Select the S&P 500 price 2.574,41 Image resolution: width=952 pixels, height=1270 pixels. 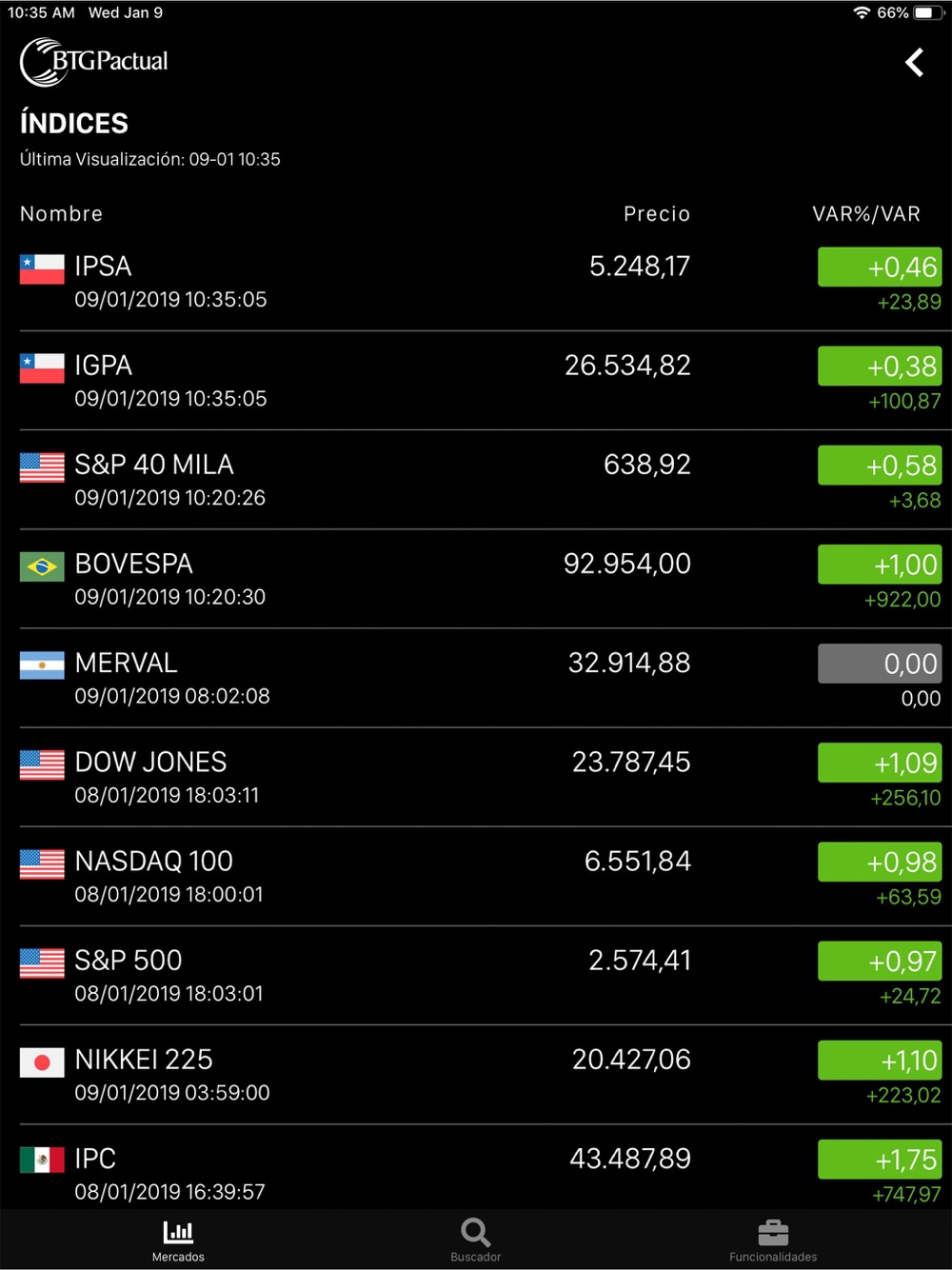pyautogui.click(x=639, y=961)
